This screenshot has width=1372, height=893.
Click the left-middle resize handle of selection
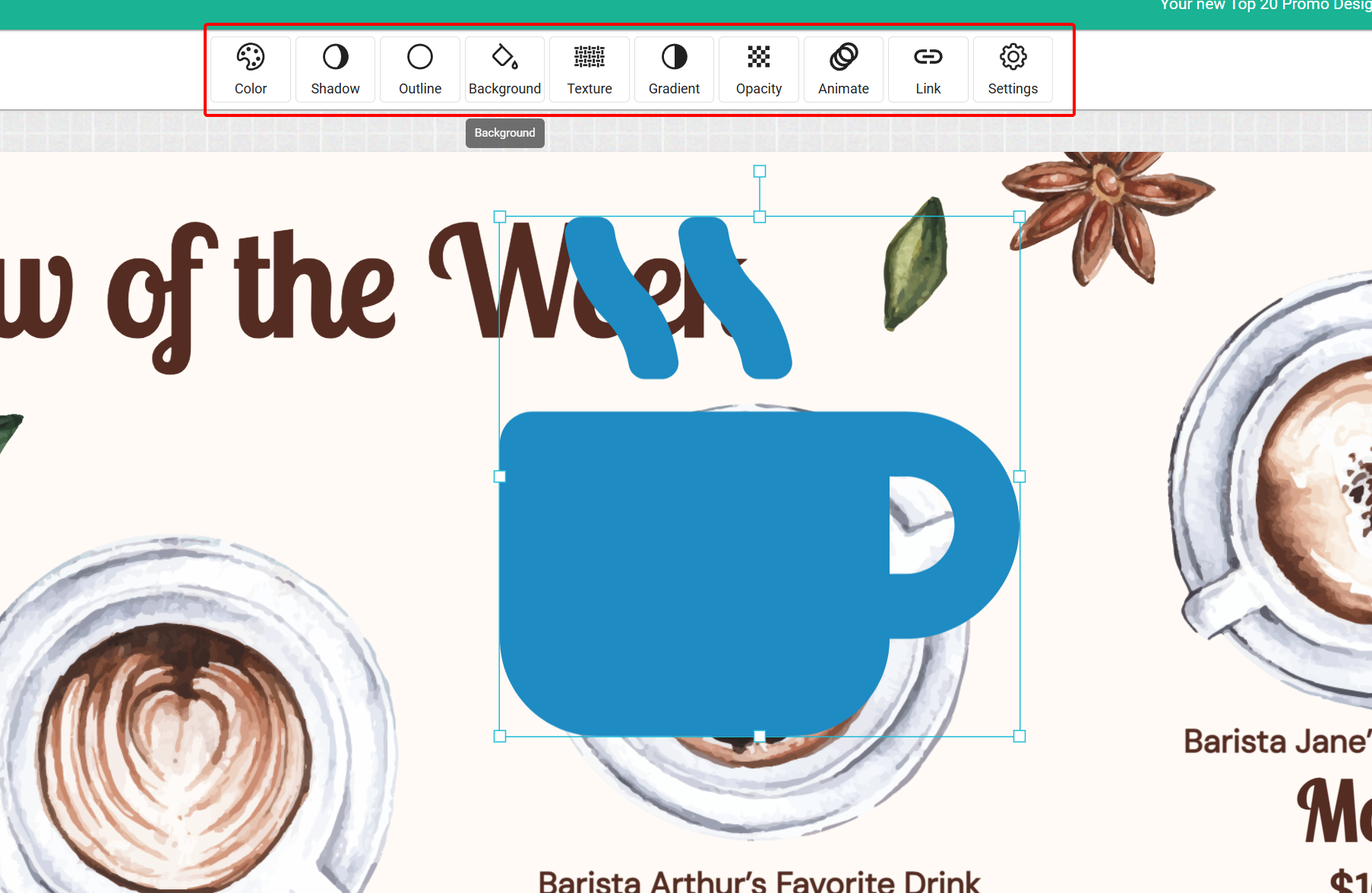pyautogui.click(x=500, y=477)
